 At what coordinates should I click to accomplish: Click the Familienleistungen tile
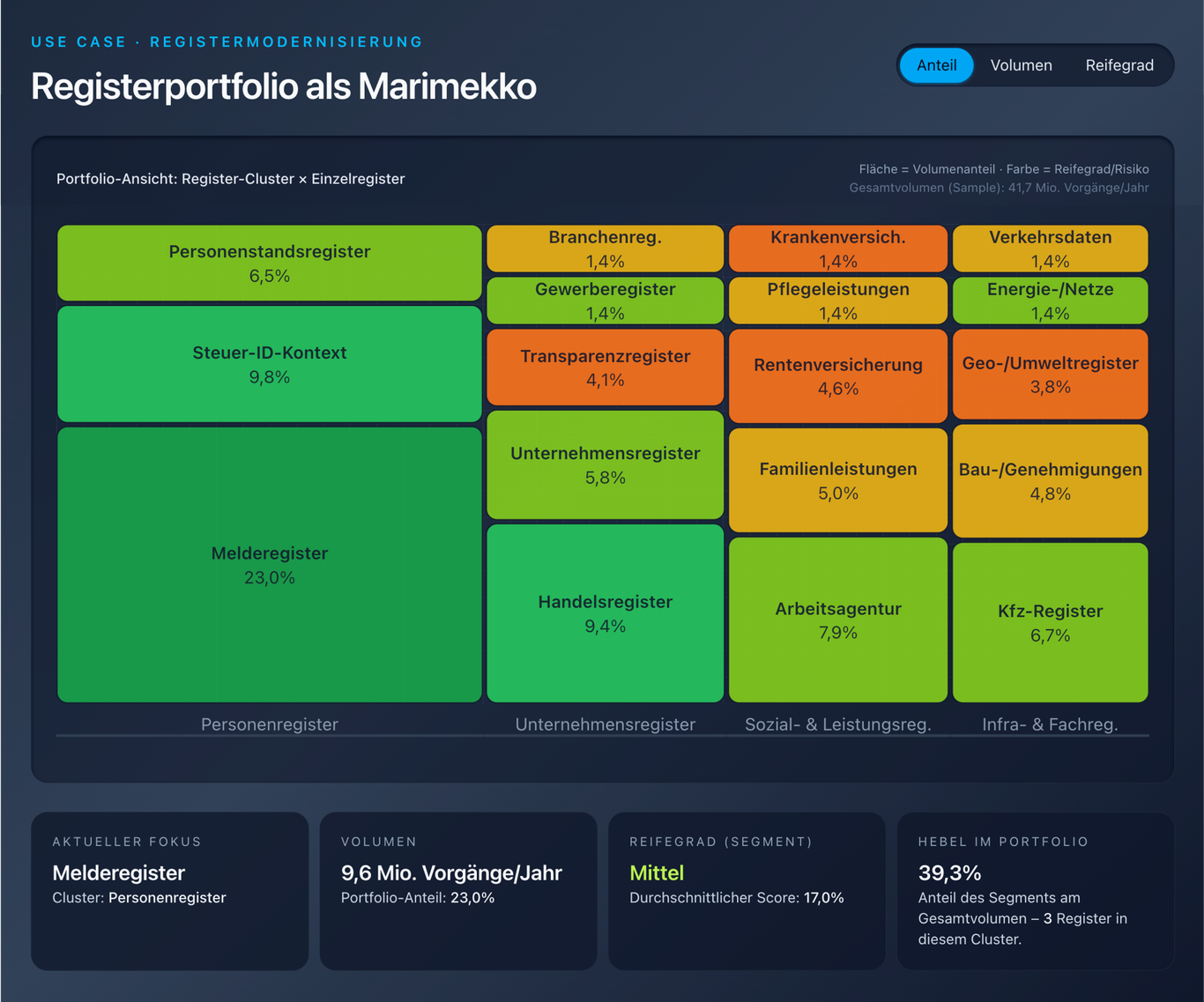[x=837, y=480]
